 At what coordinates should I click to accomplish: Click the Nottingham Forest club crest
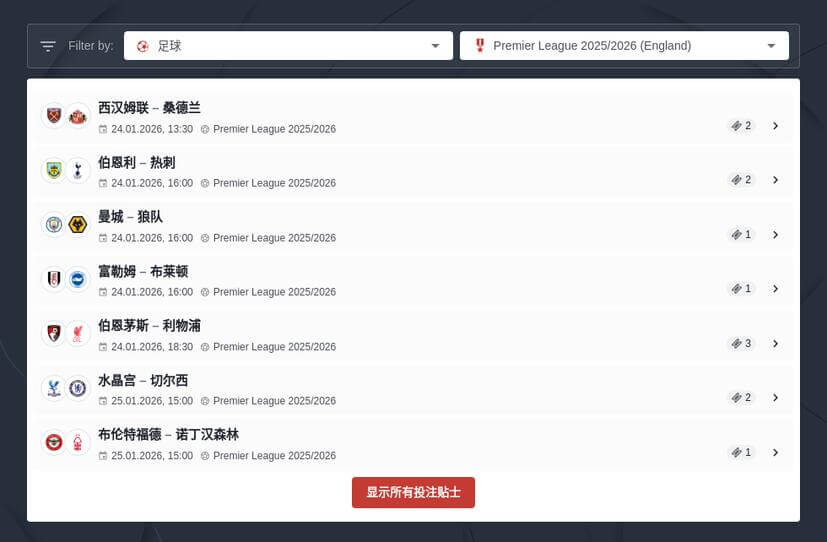78,442
